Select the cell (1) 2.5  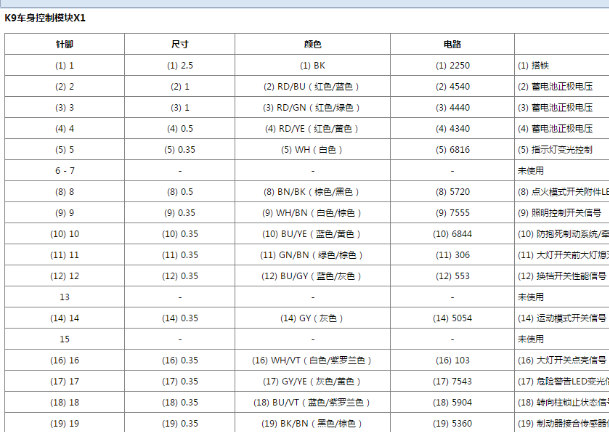pyautogui.click(x=180, y=65)
